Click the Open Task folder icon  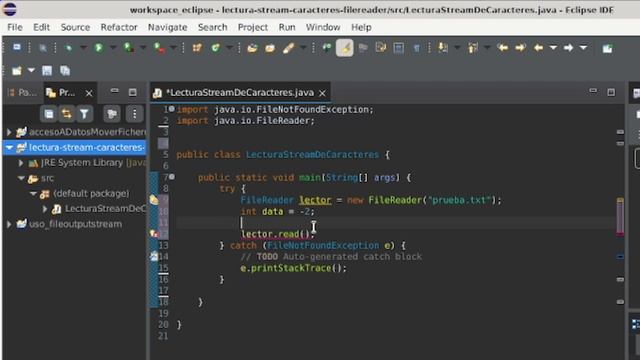coord(270,48)
